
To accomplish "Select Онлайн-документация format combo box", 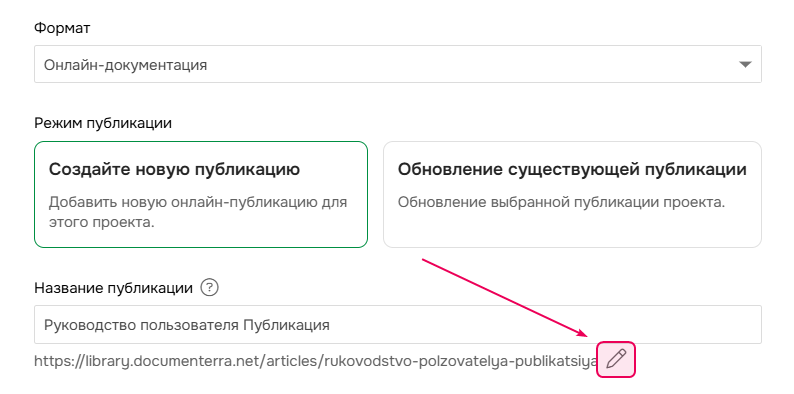I will (x=398, y=64).
